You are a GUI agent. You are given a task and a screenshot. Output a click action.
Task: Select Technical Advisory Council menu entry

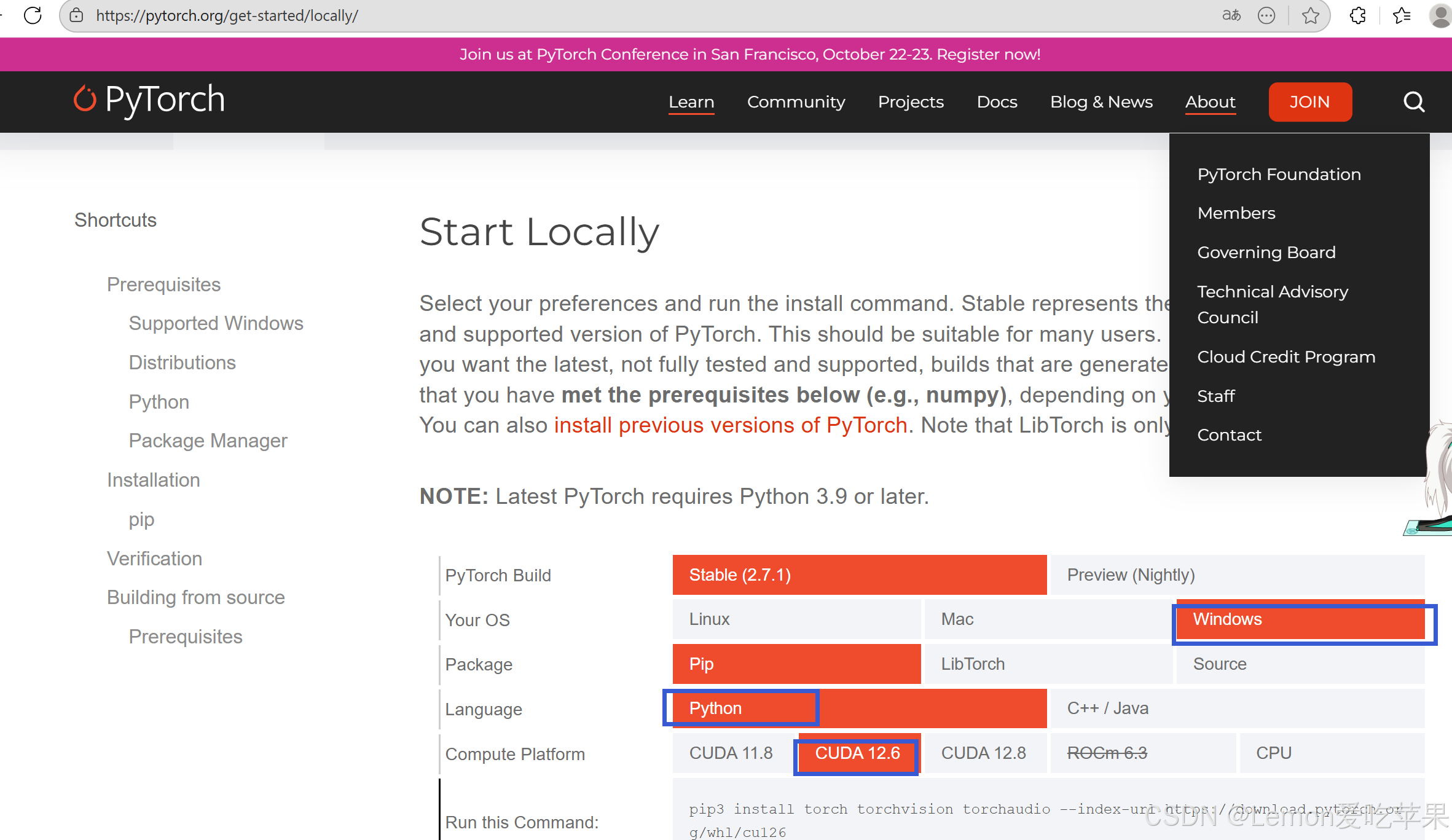[1273, 304]
